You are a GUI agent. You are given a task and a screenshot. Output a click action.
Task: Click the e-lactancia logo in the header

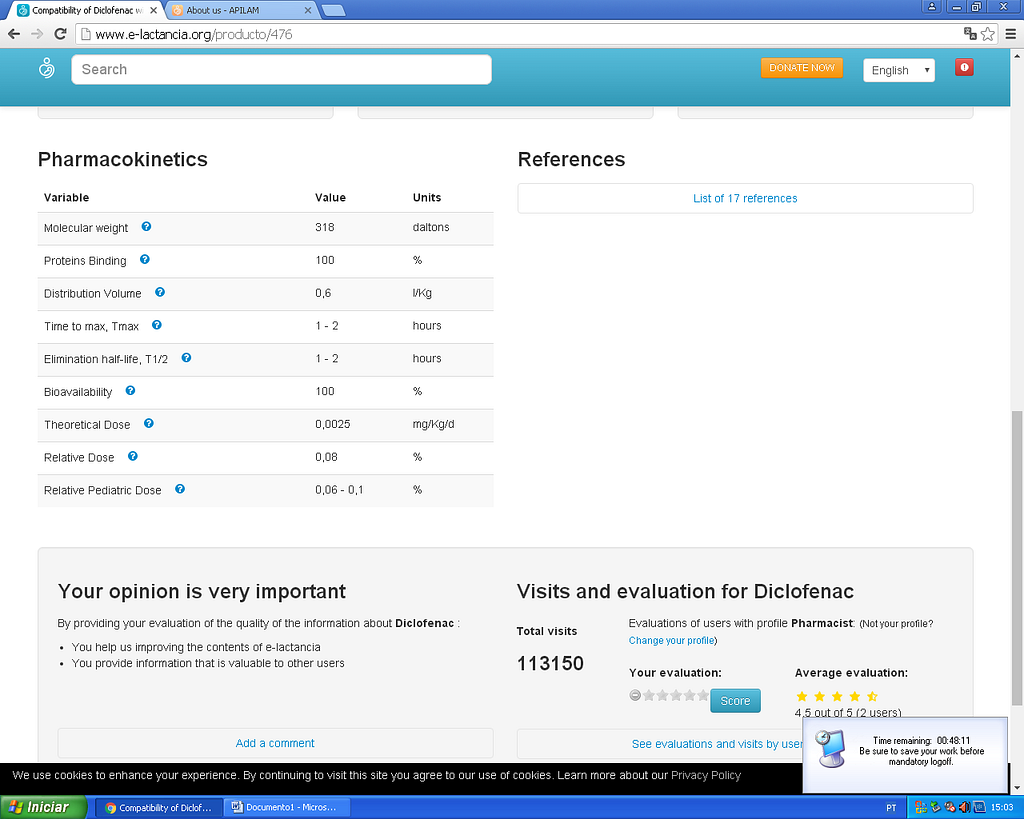tap(46, 68)
